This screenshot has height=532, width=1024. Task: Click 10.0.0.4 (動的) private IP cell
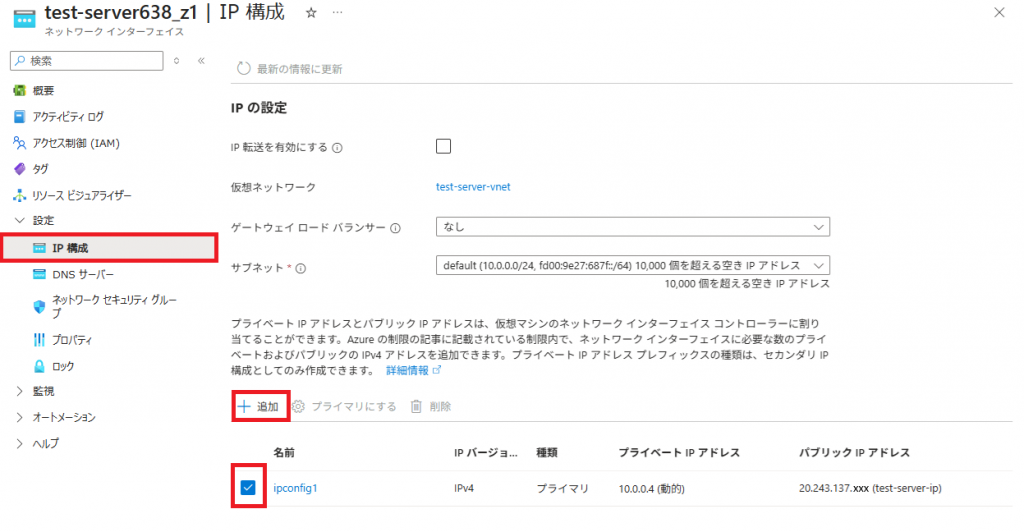tap(651, 488)
